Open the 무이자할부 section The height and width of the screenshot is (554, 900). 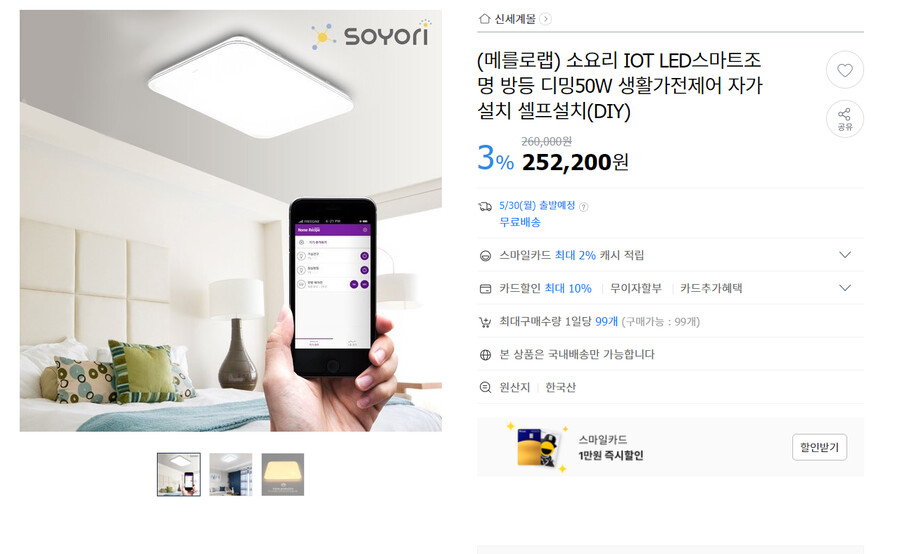coord(635,288)
